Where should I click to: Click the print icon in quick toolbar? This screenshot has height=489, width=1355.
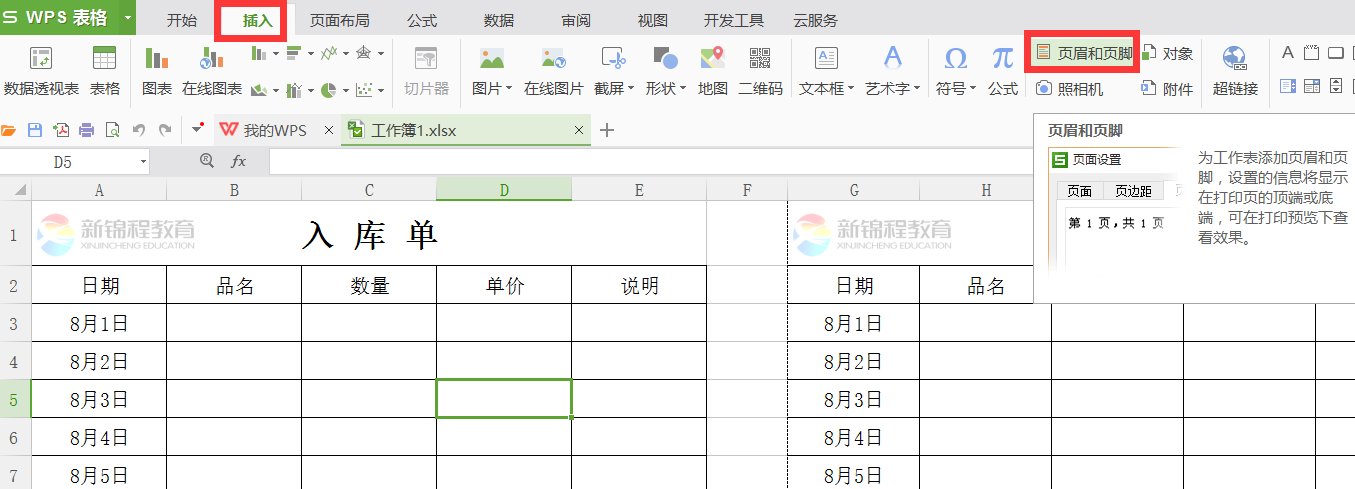(x=87, y=130)
